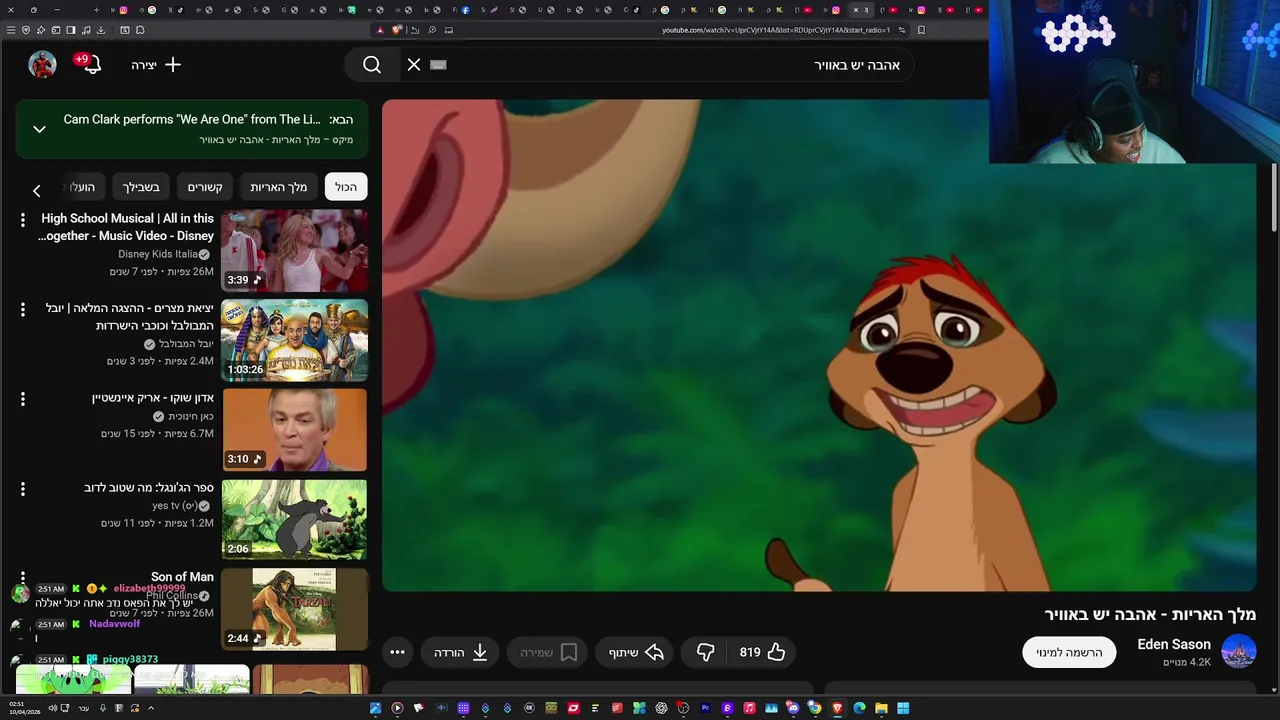The image size is (1280, 720).
Task: Open more actions three-dot menu below video
Action: click(x=397, y=652)
